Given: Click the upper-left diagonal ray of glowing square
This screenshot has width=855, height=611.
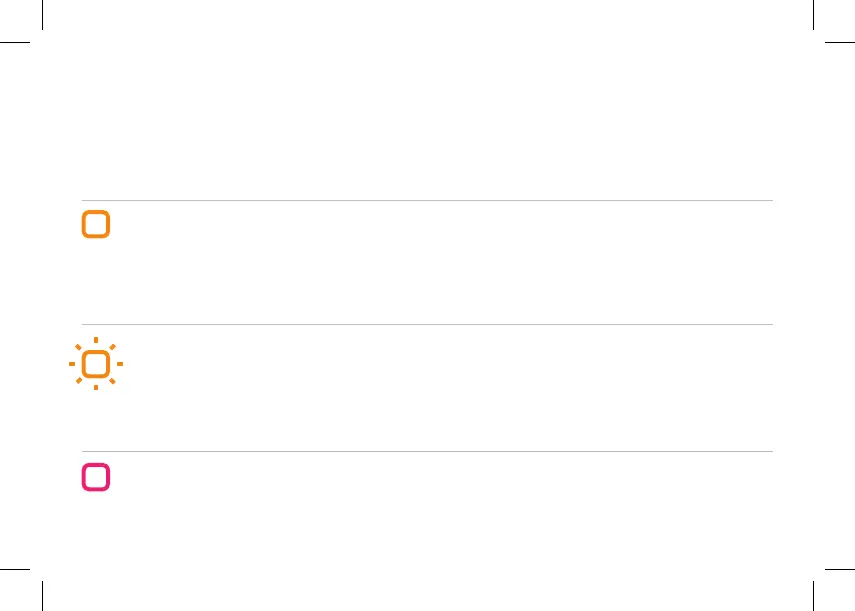Looking at the screenshot, I should point(79,347).
